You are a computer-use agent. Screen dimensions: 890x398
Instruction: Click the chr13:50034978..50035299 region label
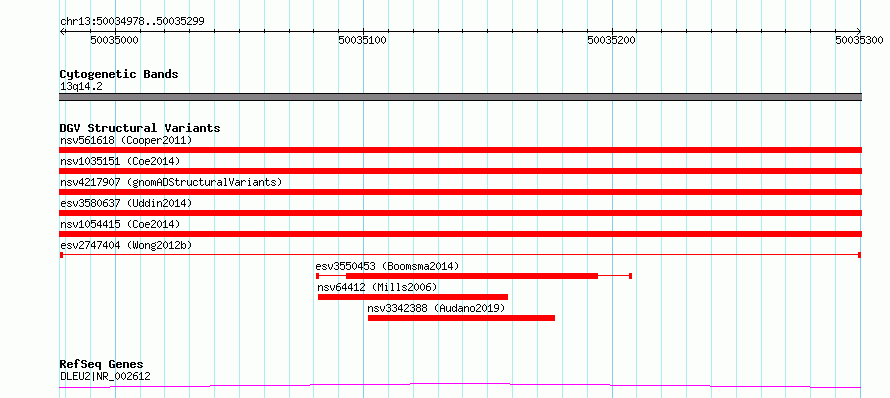(132, 22)
